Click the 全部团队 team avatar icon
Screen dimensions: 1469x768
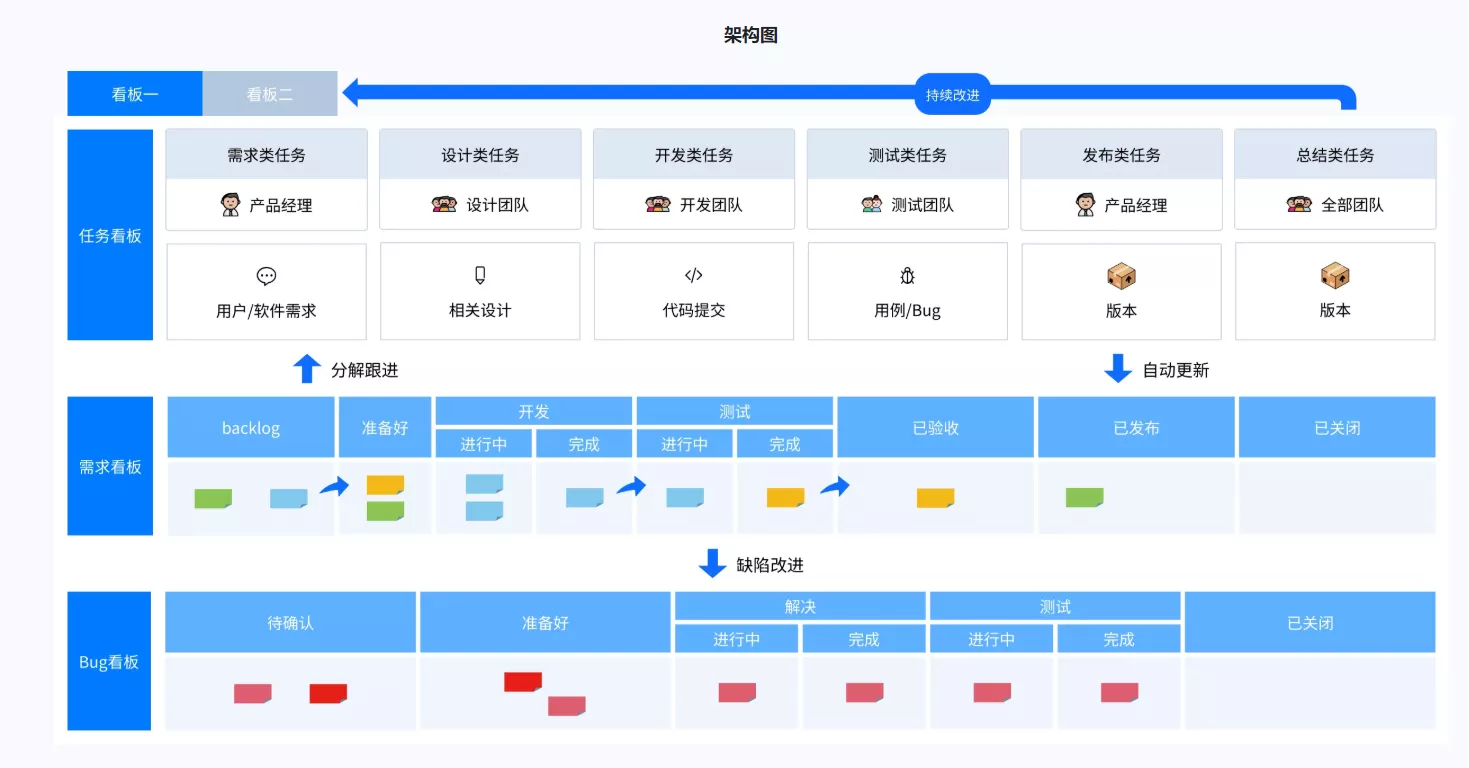coord(1299,205)
